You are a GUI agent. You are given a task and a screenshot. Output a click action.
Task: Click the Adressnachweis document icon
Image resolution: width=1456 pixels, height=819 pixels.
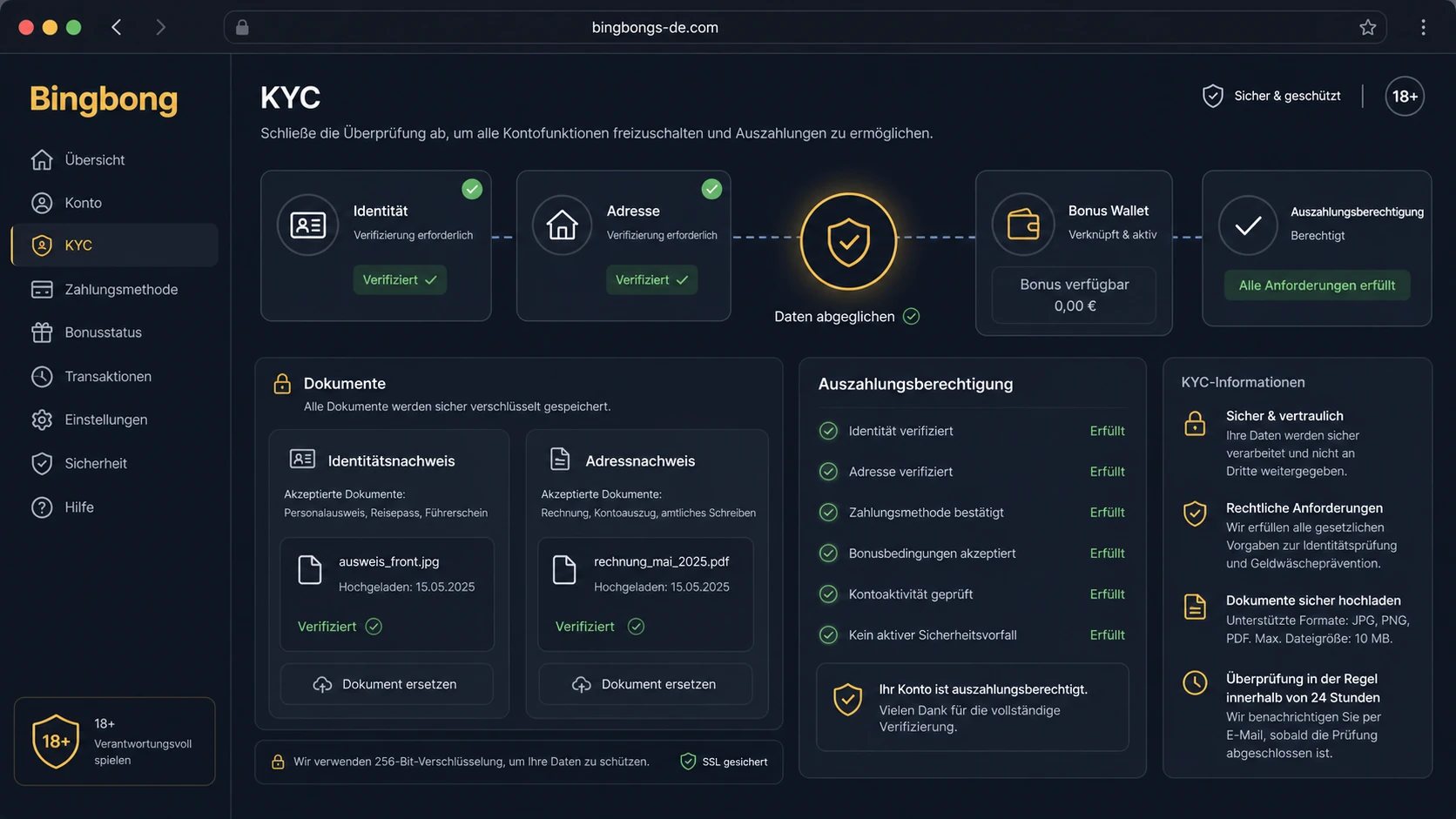(560, 459)
